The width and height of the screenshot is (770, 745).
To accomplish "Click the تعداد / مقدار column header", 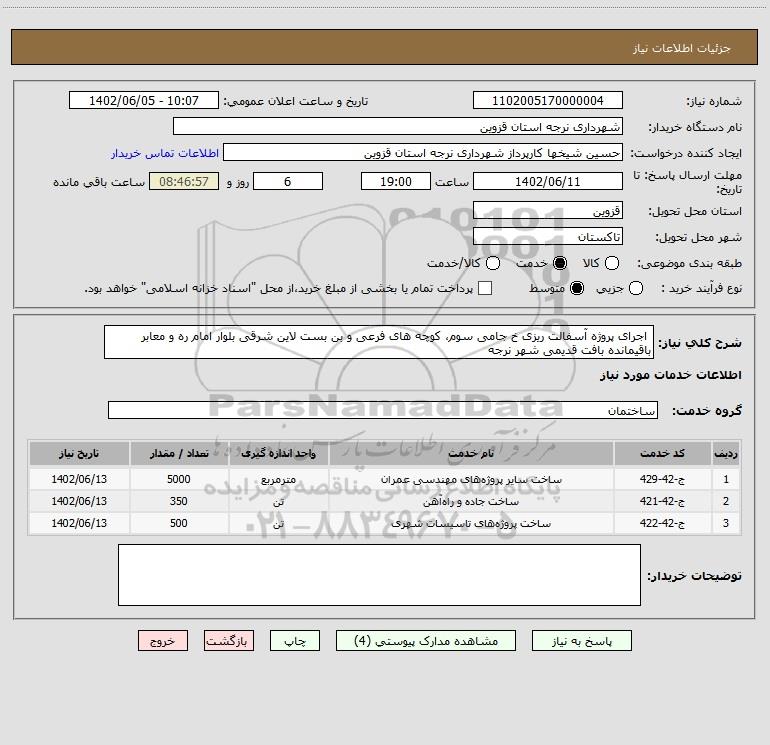I will pos(179,453).
